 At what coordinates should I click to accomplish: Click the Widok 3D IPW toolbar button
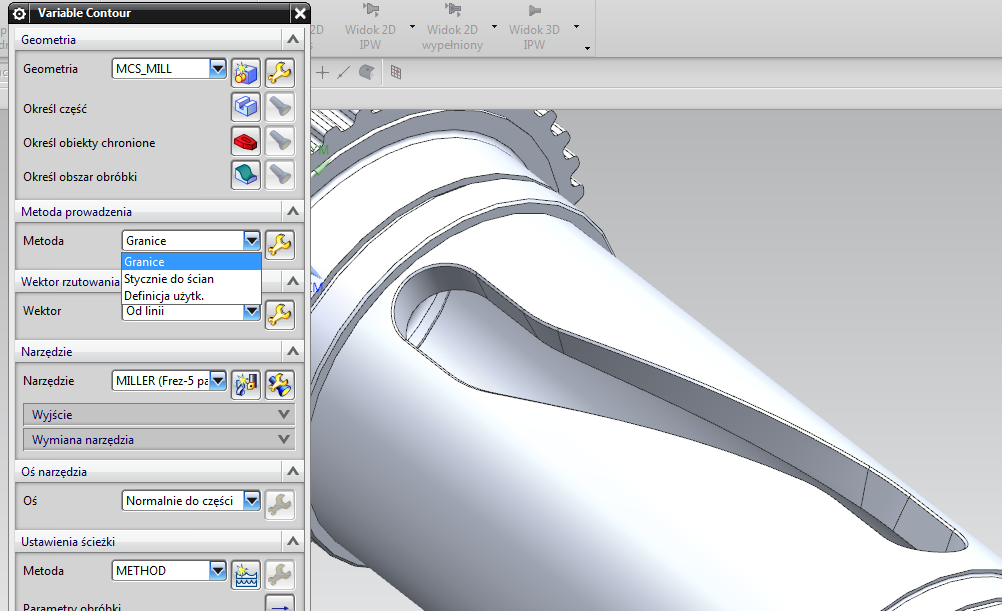coord(534,27)
